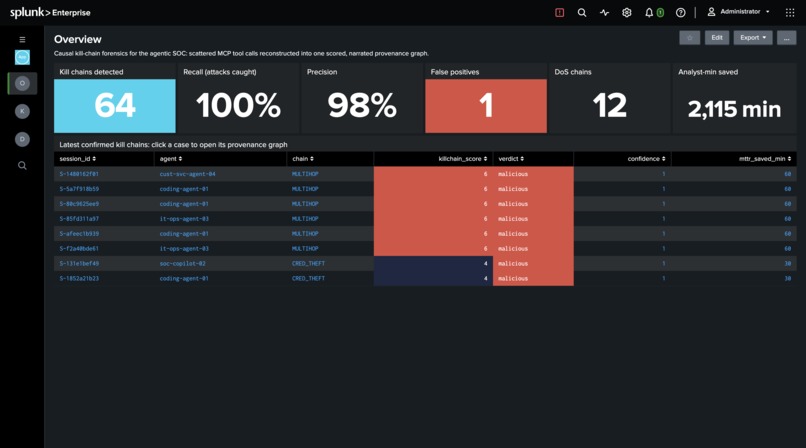Open session S-80c9625ee9

[79, 204]
